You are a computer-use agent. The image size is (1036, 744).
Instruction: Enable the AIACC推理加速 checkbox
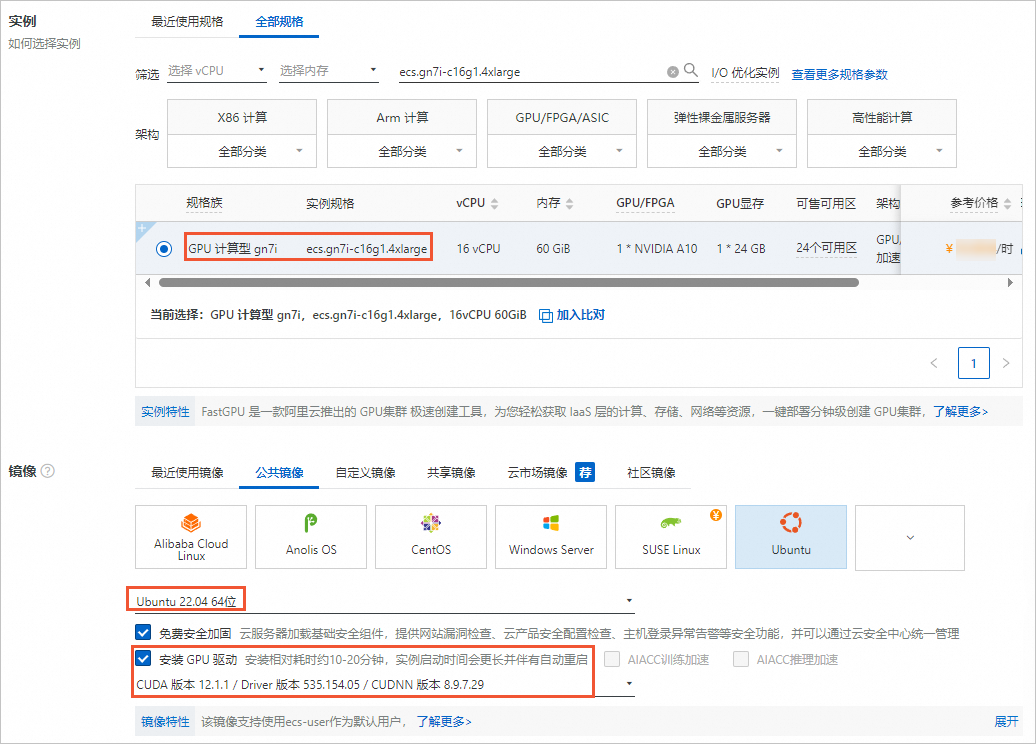pos(741,659)
